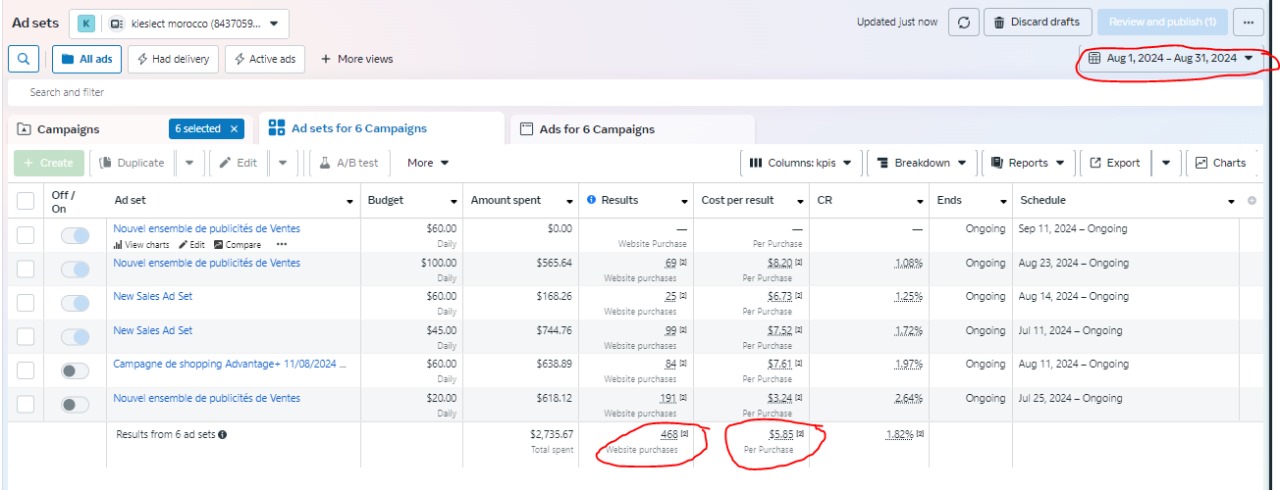Click the add column plus icon
This screenshot has width=1280, height=490.
tap(1251, 201)
